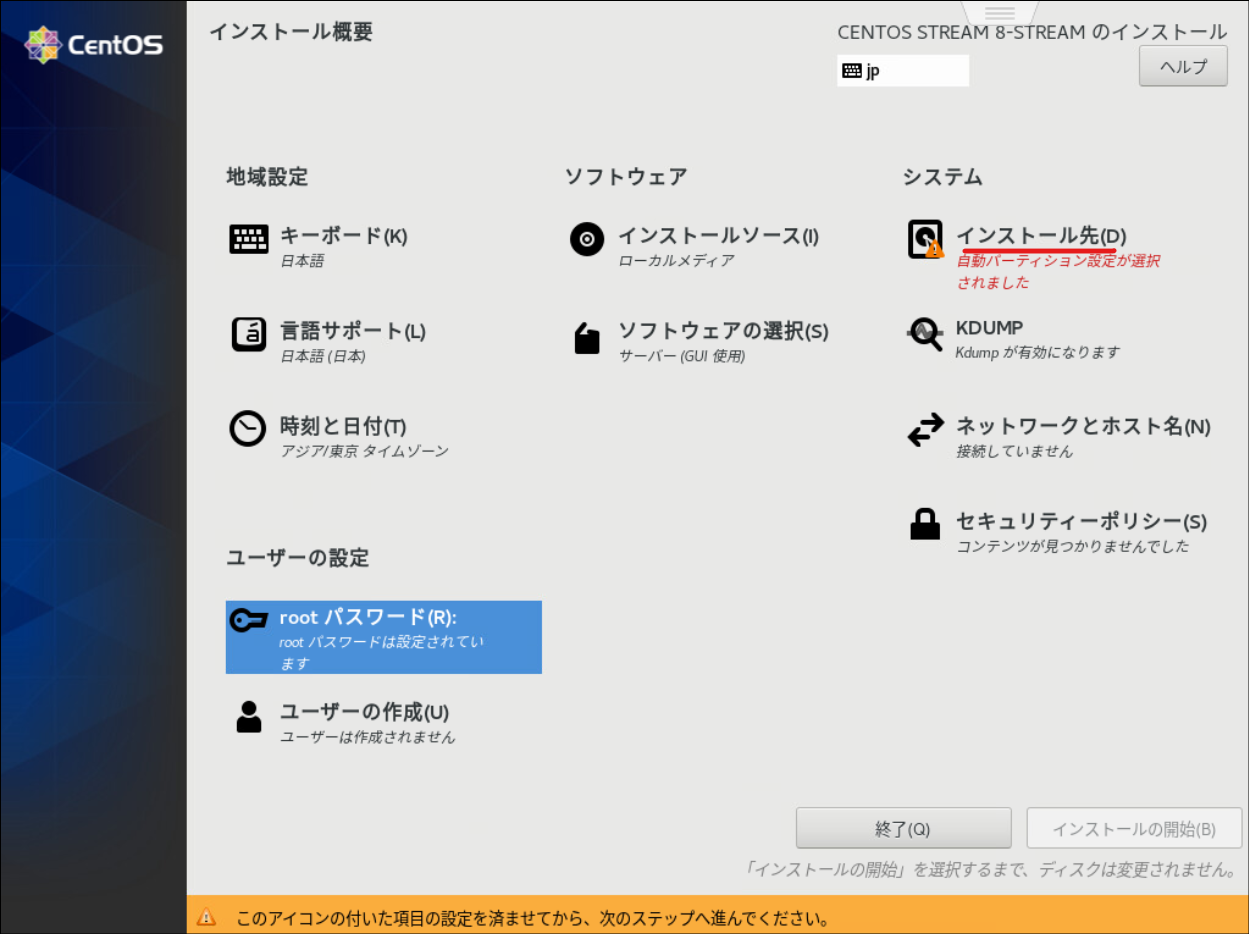The image size is (1249, 934).
Task: Click the keyboard icon in the jp layout box
Action: click(x=852, y=71)
